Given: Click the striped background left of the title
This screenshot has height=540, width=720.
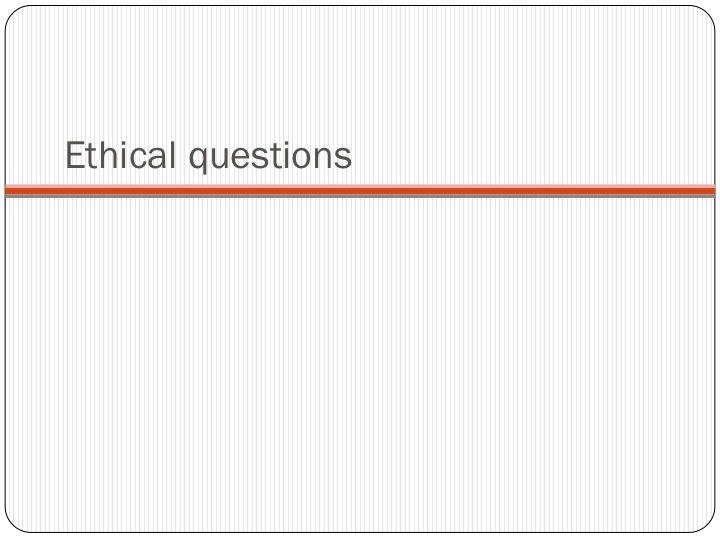Looking at the screenshot, I should [x=35, y=156].
